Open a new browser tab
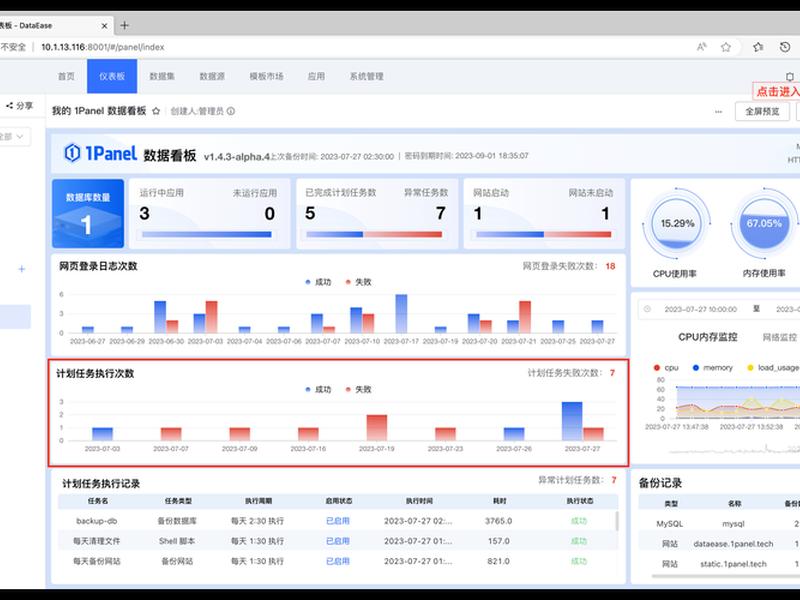 click(124, 25)
